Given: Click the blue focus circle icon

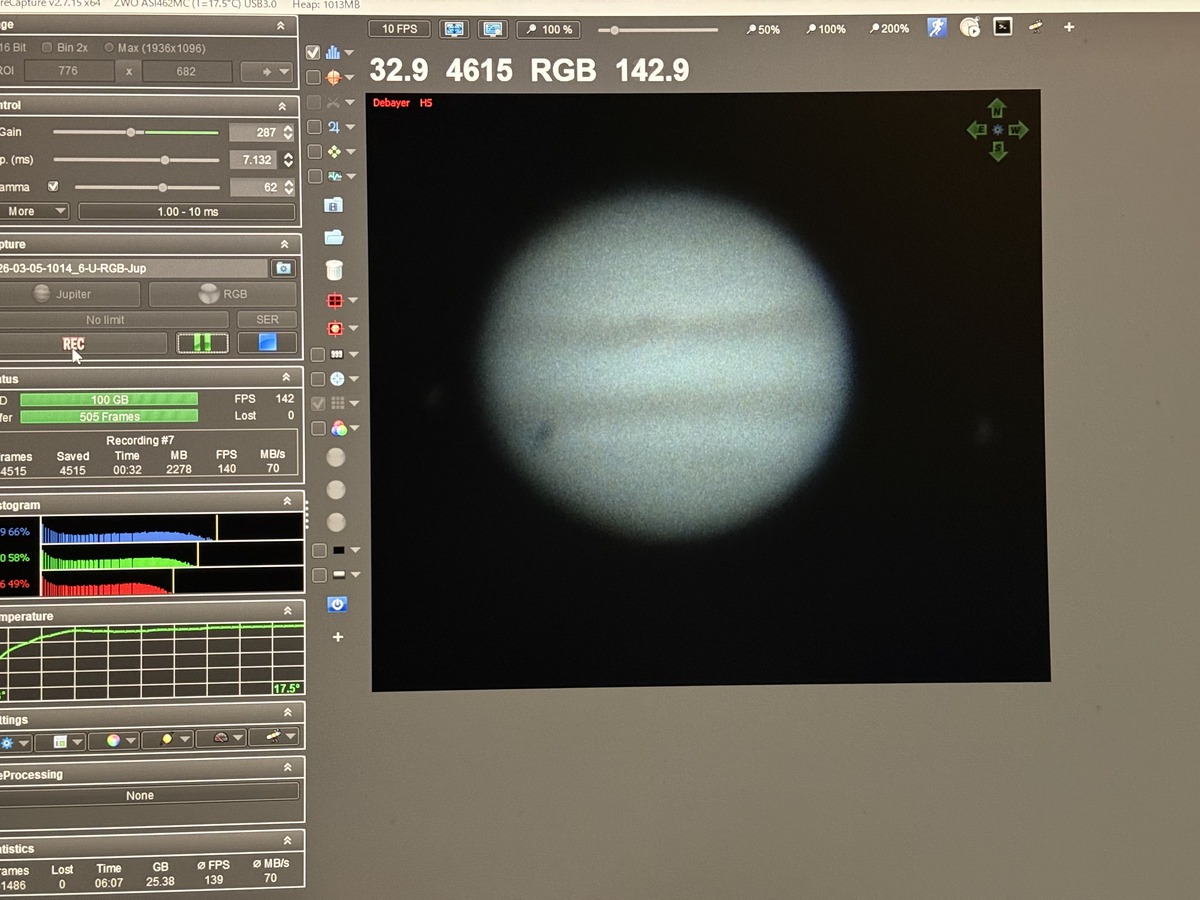Looking at the screenshot, I should click(337, 379).
